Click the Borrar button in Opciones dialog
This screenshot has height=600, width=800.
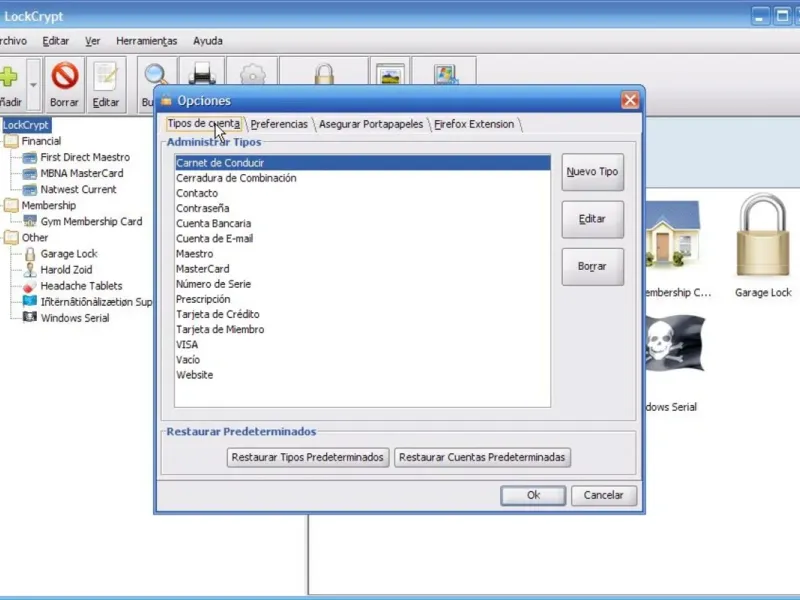click(592, 266)
